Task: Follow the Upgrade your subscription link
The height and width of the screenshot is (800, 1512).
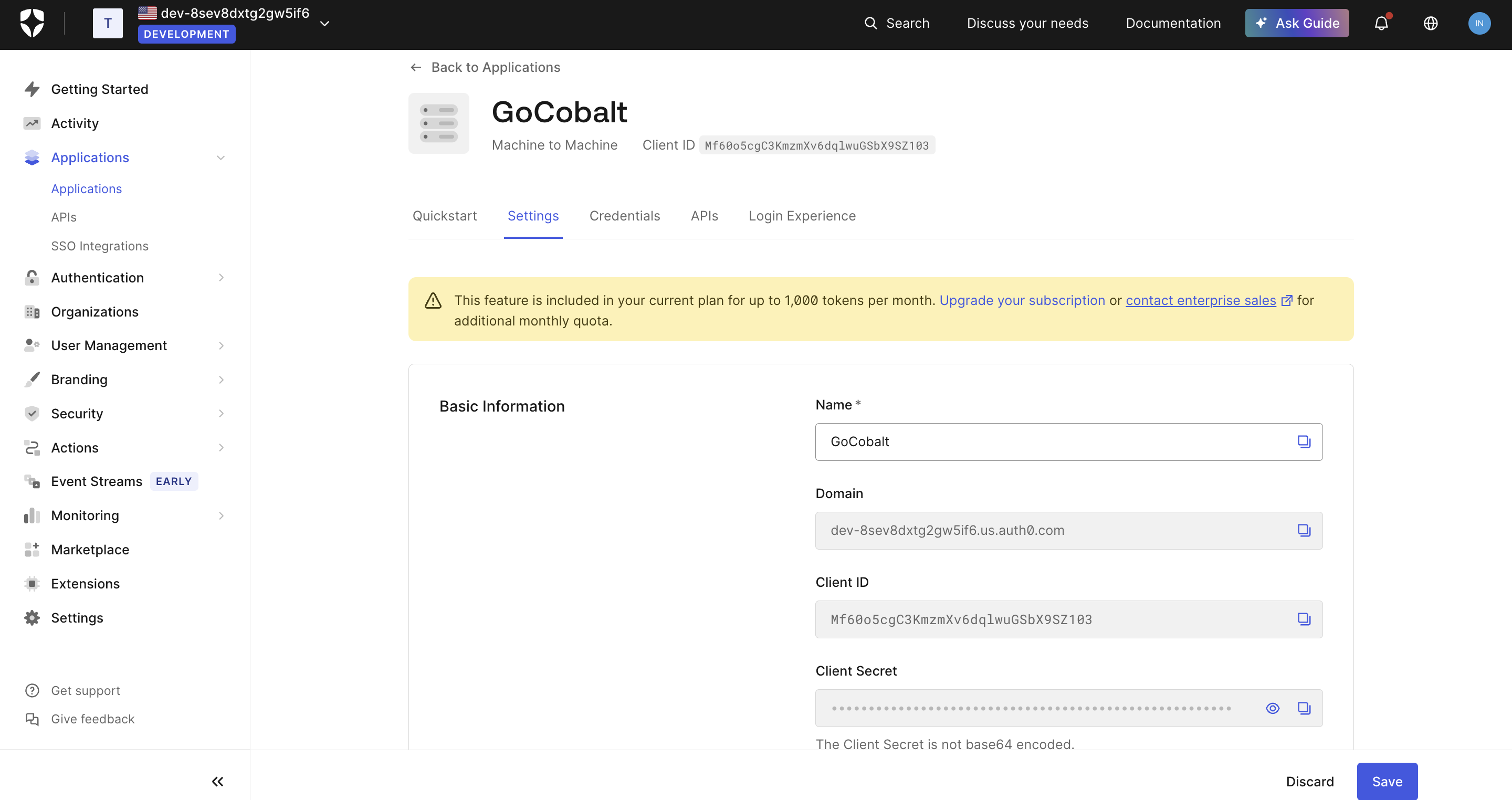Action: (x=1022, y=300)
